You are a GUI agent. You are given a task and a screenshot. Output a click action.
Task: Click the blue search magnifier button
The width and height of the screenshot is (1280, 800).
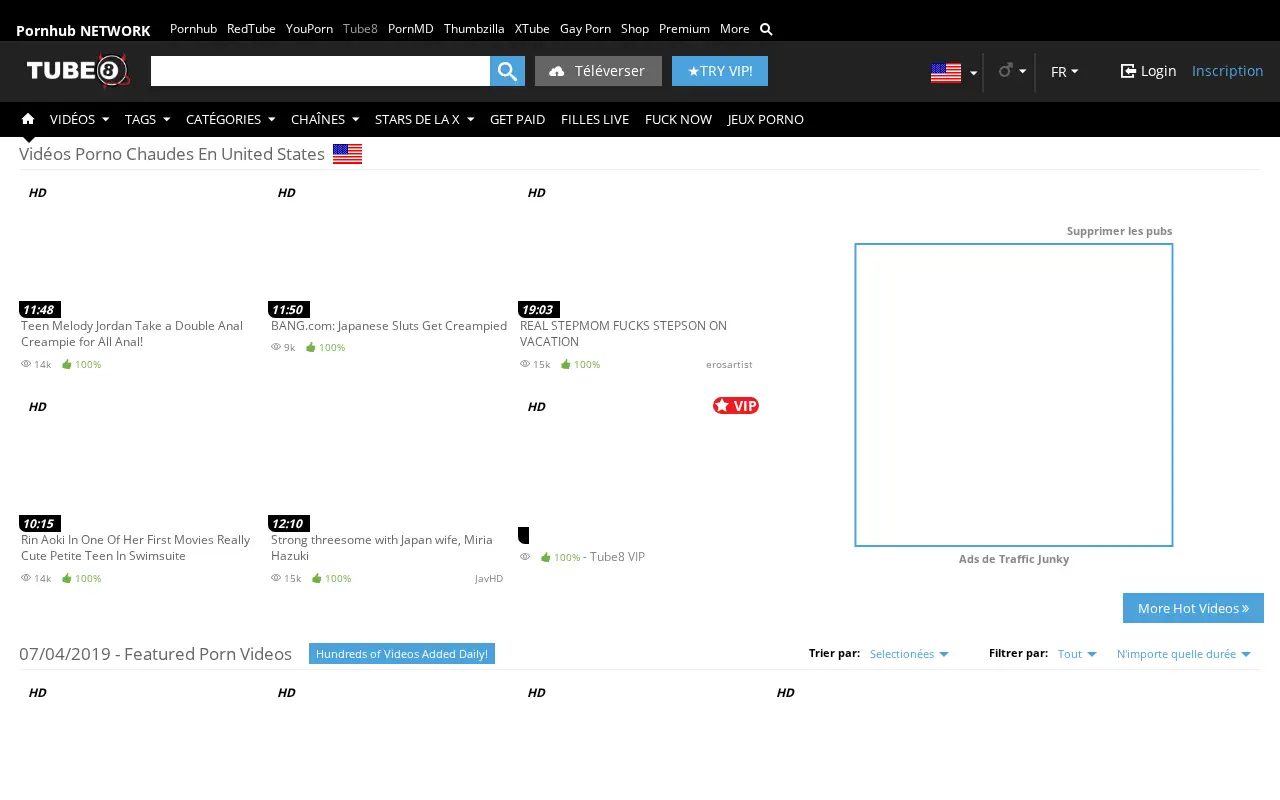(507, 71)
